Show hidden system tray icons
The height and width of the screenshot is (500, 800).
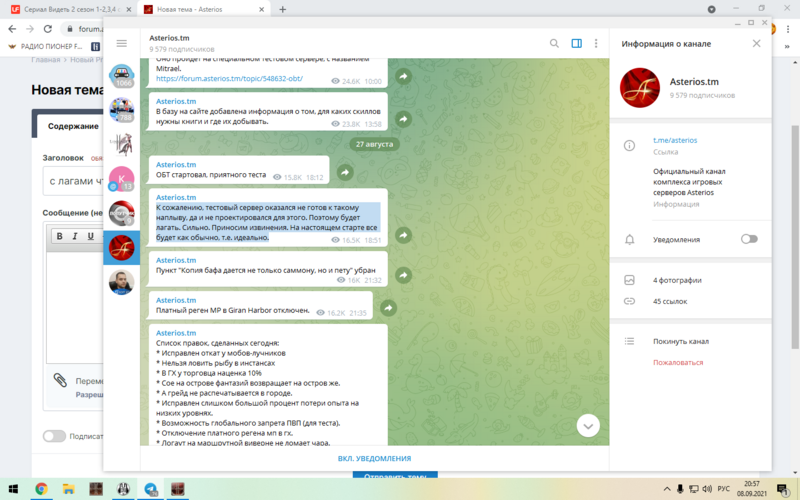coord(667,489)
